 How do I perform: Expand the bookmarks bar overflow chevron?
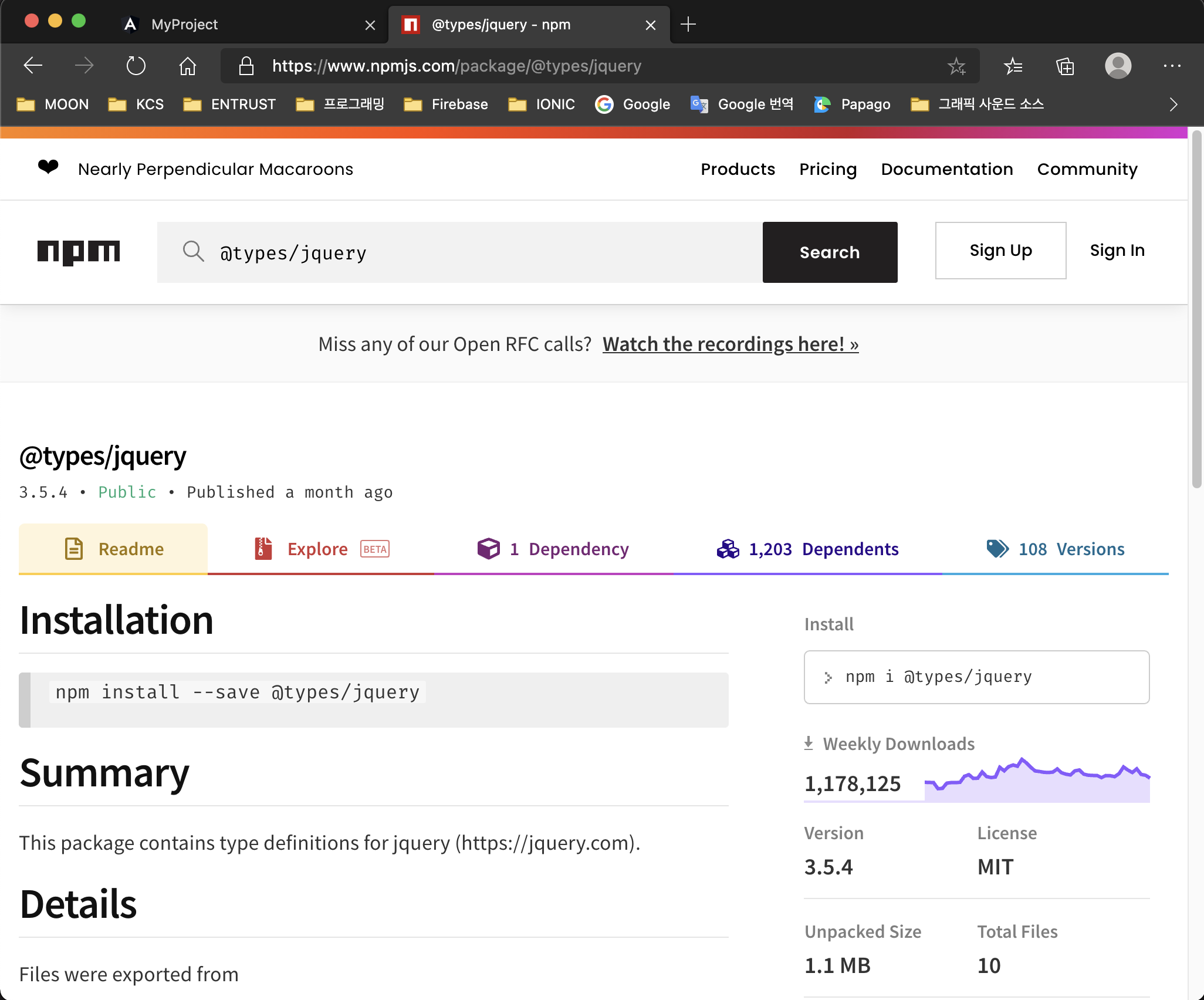click(x=1173, y=104)
